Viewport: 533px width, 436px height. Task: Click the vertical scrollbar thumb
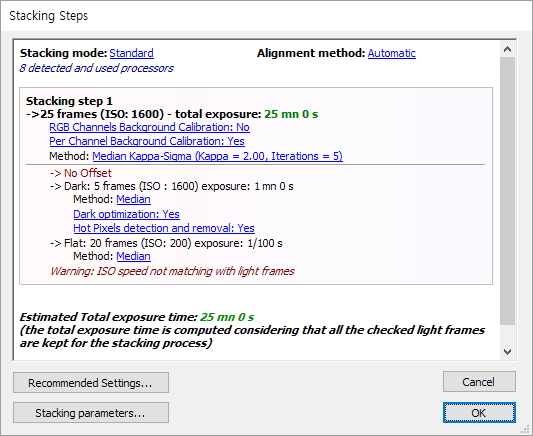pos(508,191)
